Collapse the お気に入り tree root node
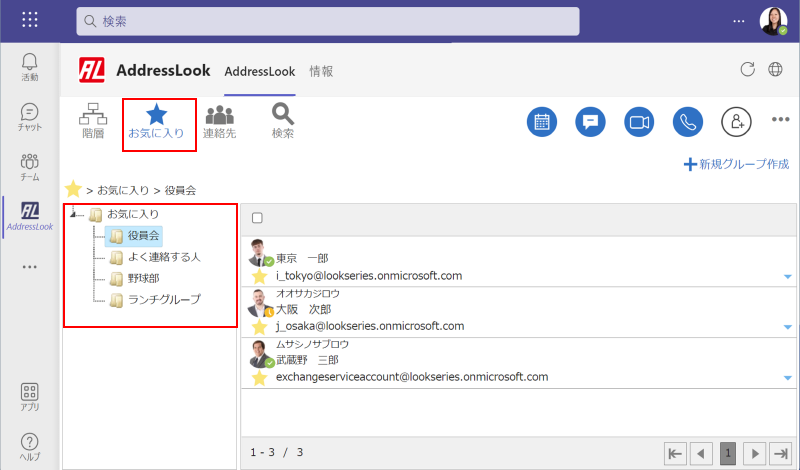800x470 pixels. (x=75, y=214)
